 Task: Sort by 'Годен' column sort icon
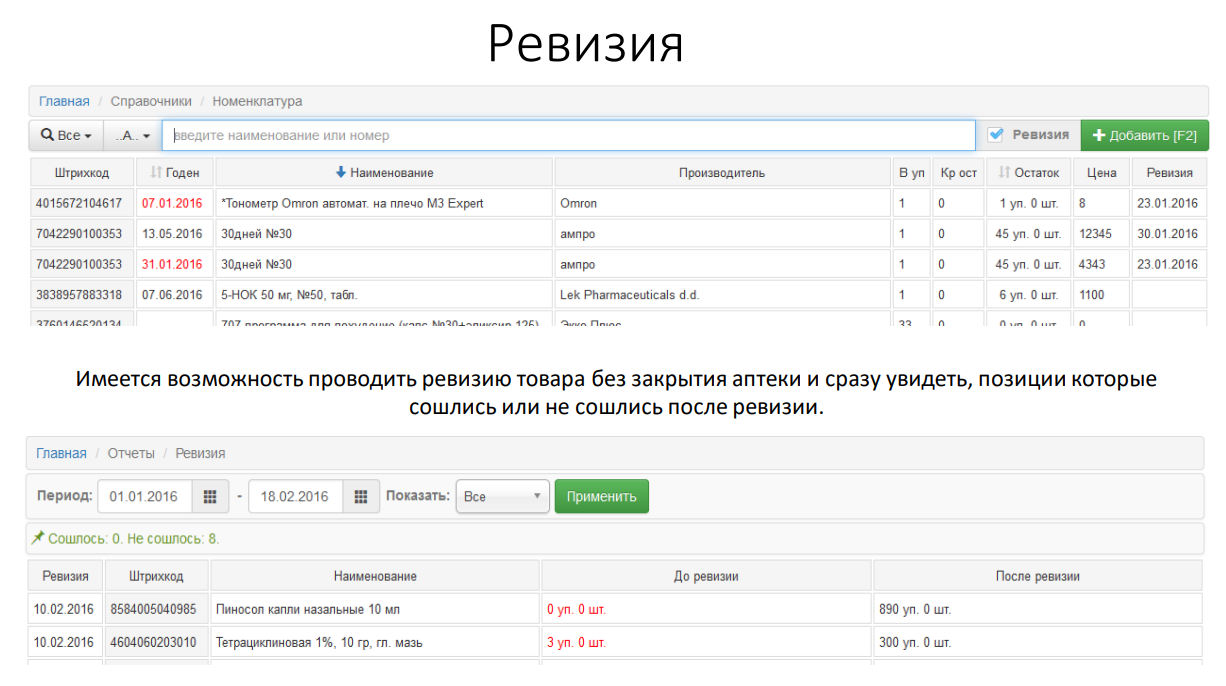coord(156,173)
